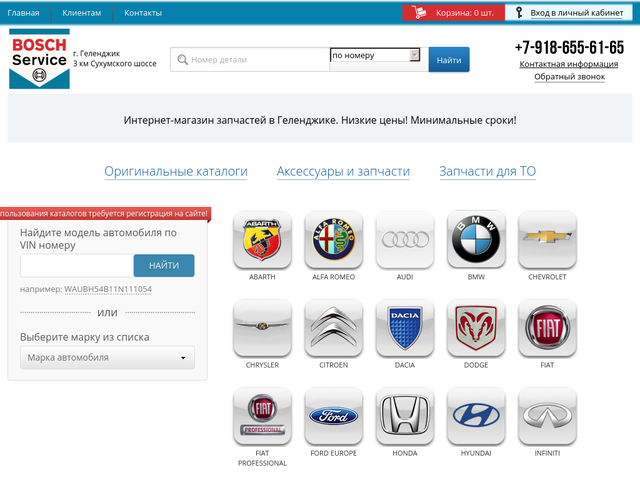Click the 'ALFA ROMEO' brand label
Screen dimensions: 640x480
(x=333, y=277)
